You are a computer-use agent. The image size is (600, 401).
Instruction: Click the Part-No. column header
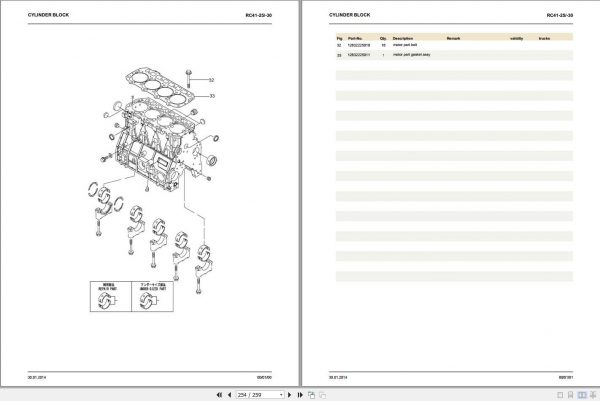355,38
